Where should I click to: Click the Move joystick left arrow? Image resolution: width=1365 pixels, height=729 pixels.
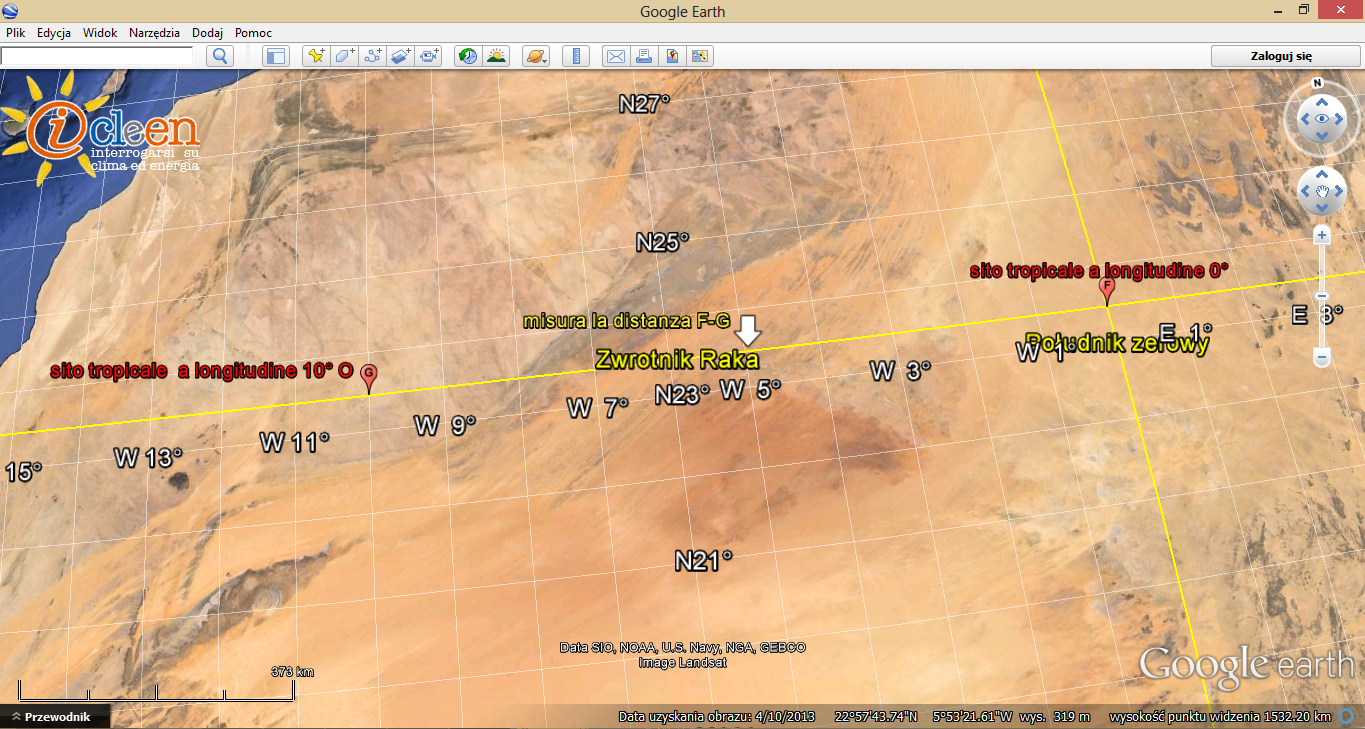(1304, 190)
